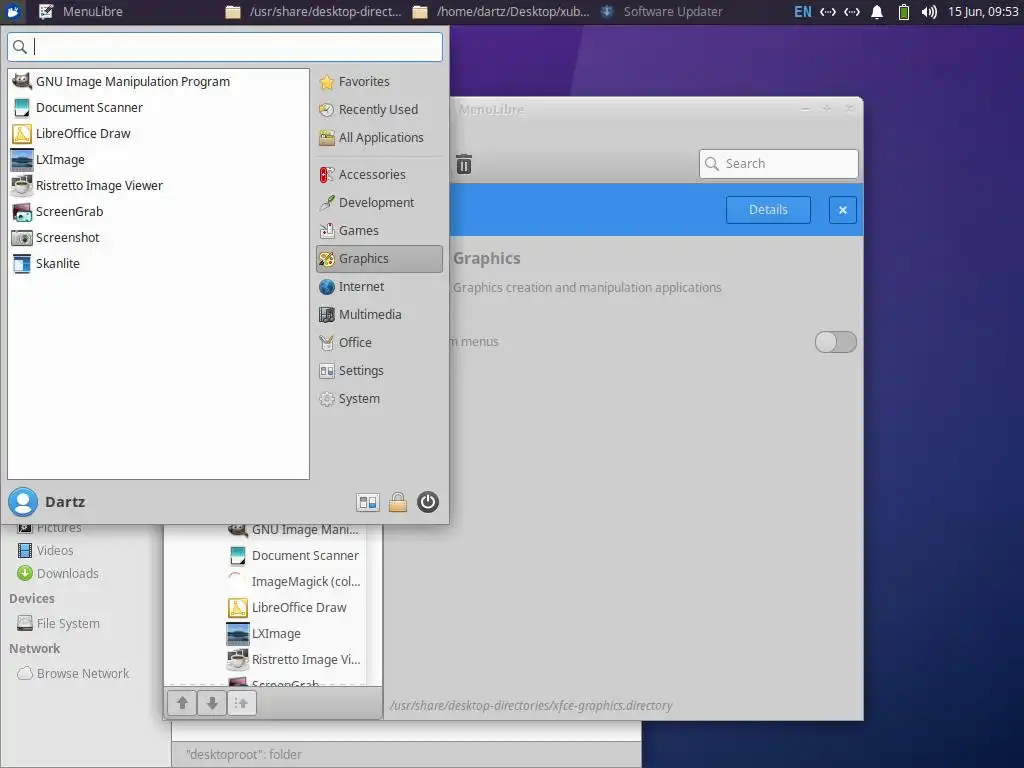Open Document Scanner in Whisker menu

point(158,108)
